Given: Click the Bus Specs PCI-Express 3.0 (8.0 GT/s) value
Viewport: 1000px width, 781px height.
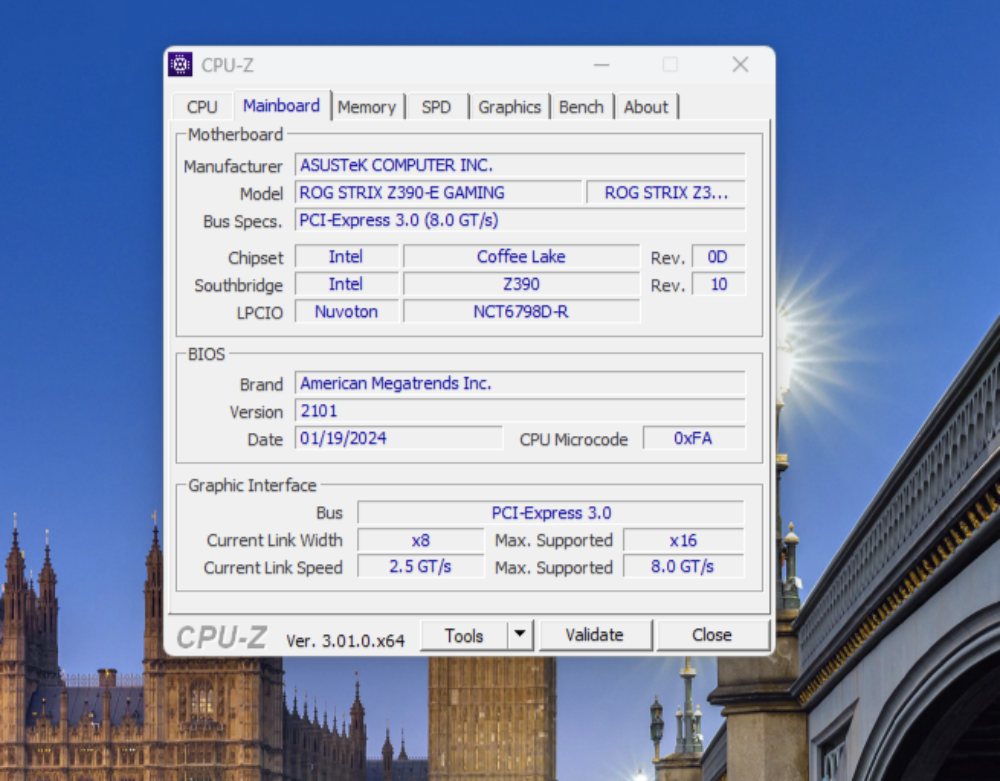Looking at the screenshot, I should coord(520,220).
